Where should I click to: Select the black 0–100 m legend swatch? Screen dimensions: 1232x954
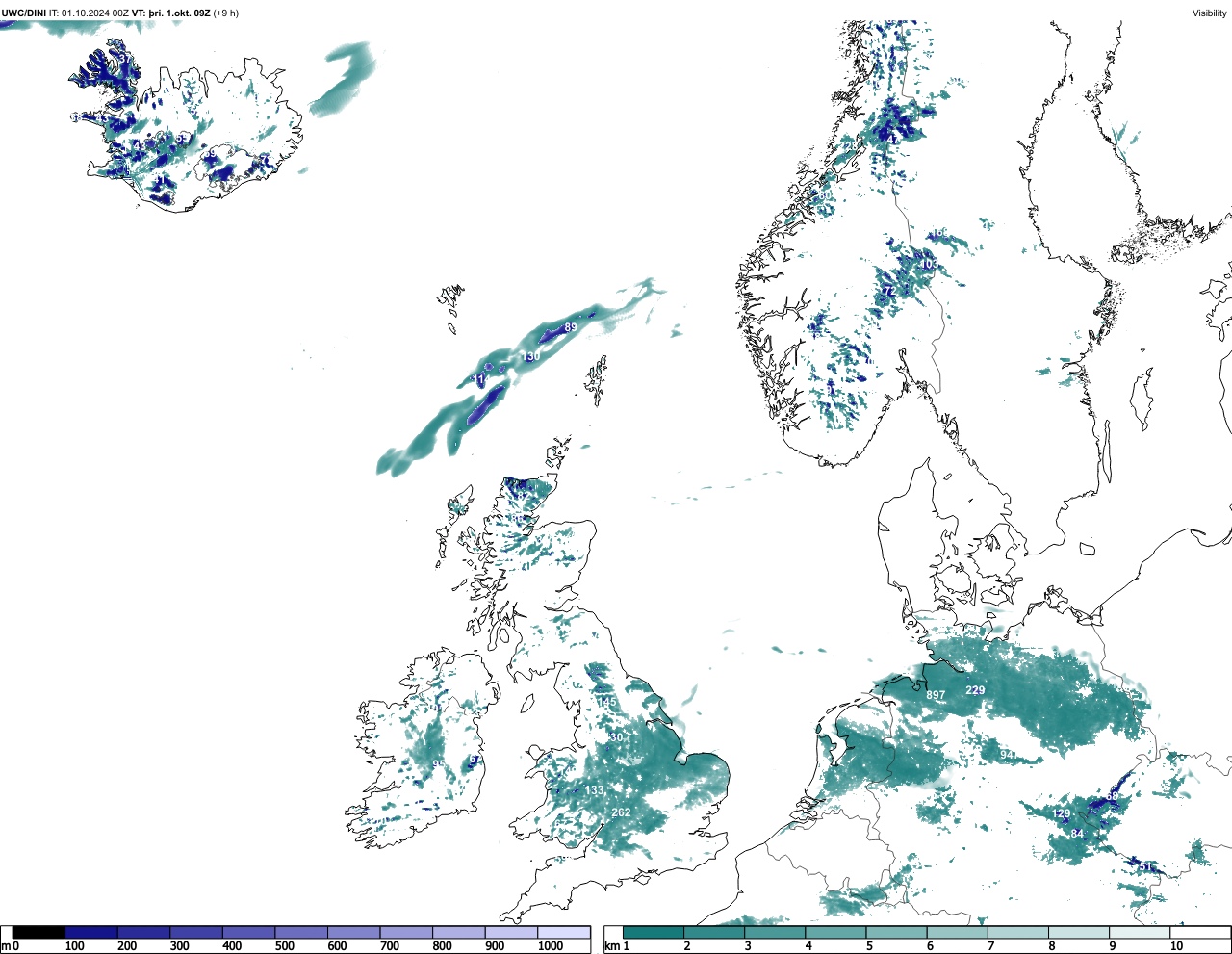(39, 932)
